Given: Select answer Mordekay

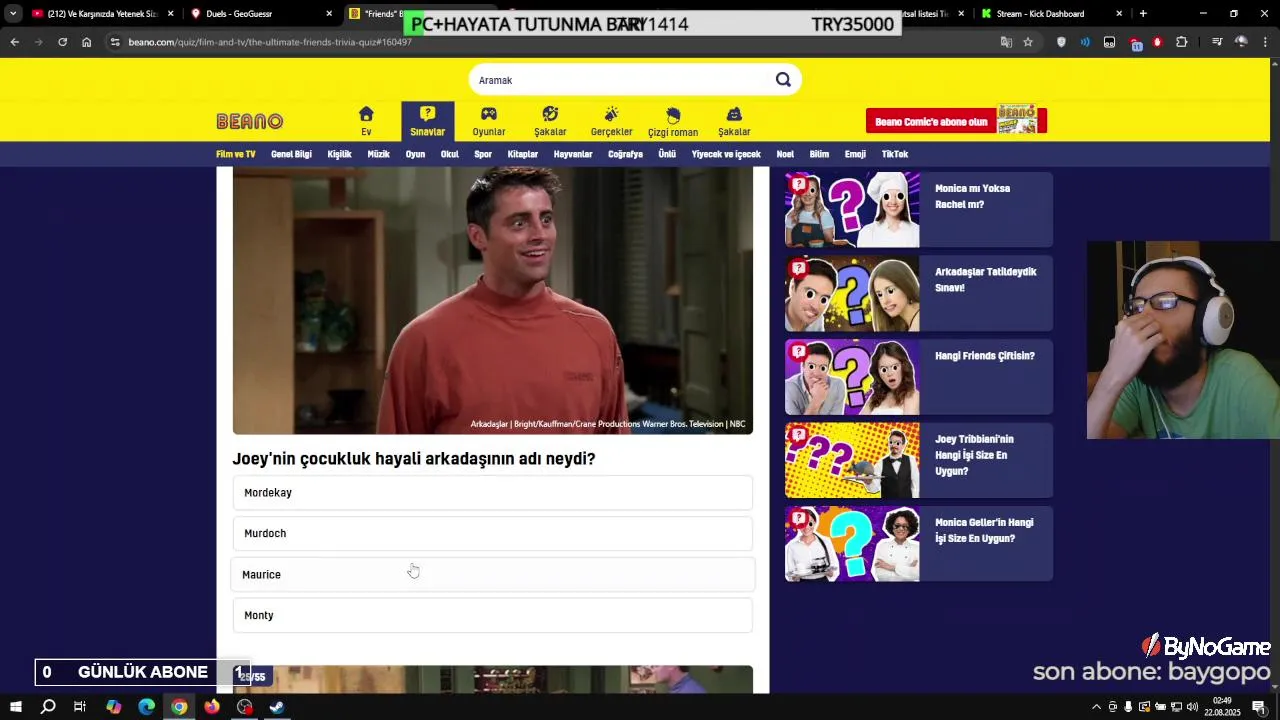Looking at the screenshot, I should [493, 493].
